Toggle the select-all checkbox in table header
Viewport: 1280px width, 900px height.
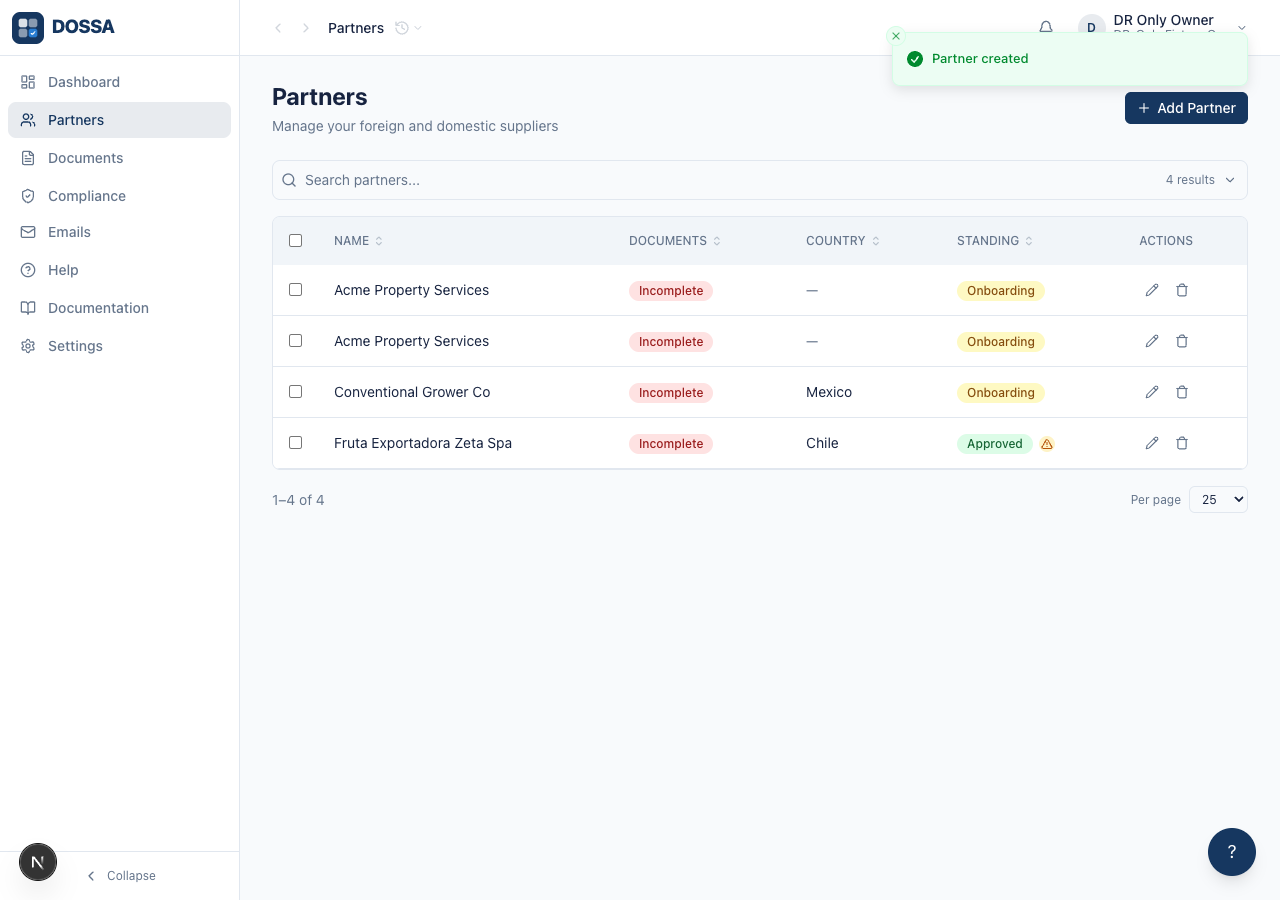pos(295,240)
